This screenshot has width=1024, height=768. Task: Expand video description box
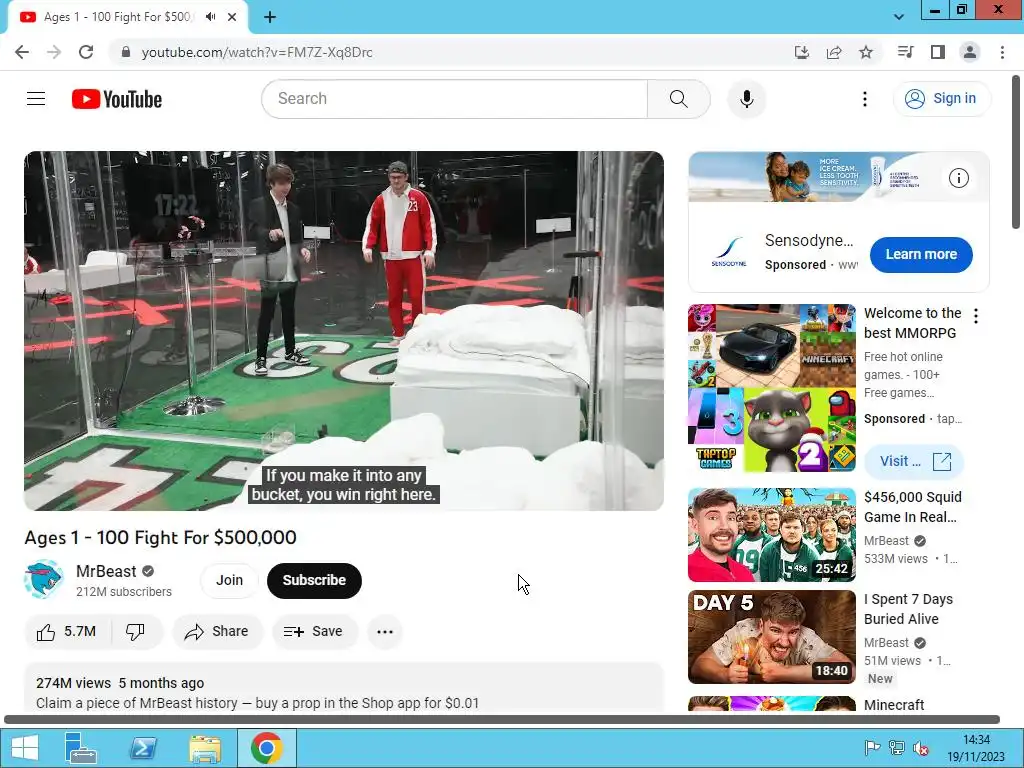[x=344, y=687]
